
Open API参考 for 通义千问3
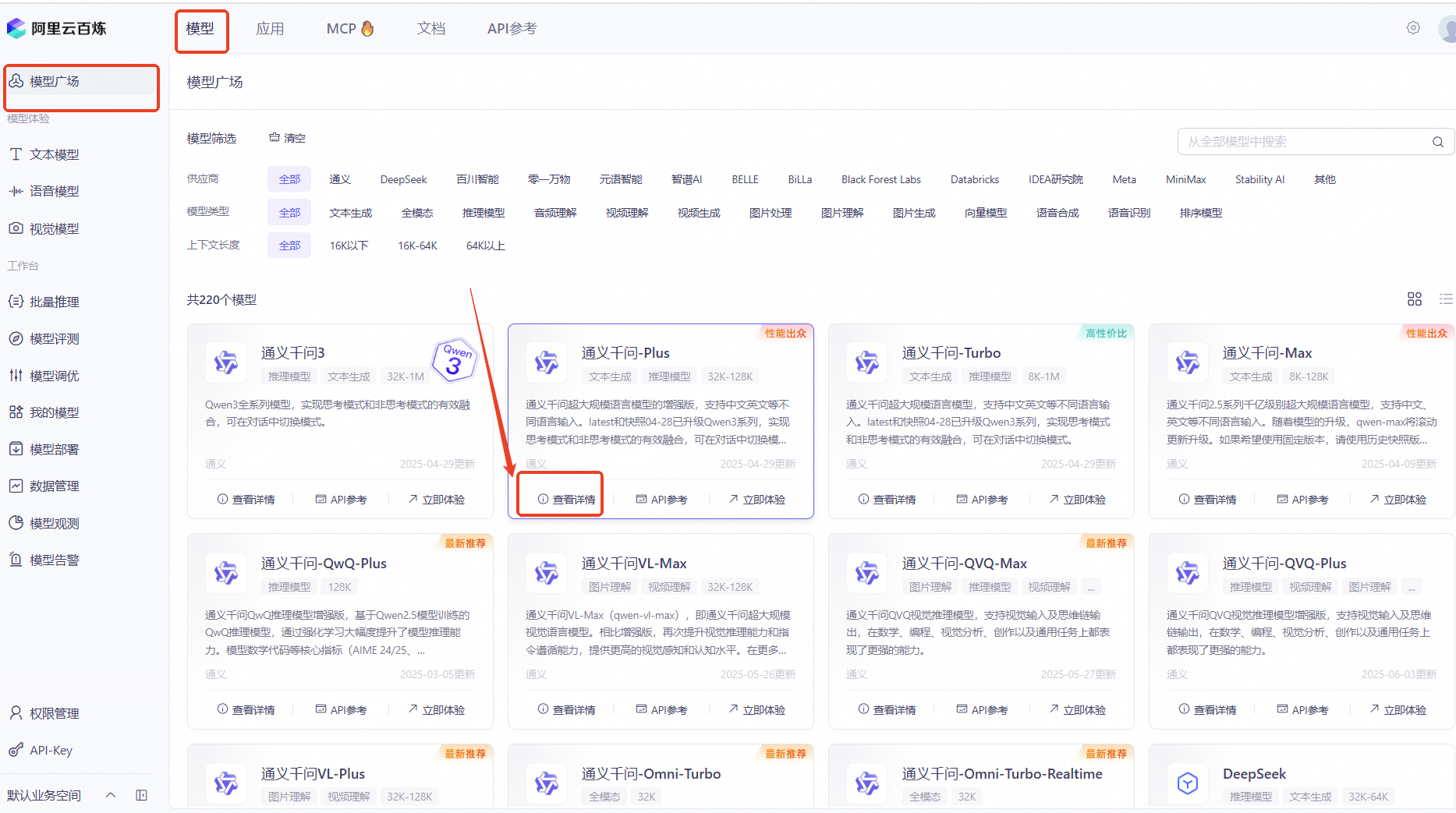341,500
